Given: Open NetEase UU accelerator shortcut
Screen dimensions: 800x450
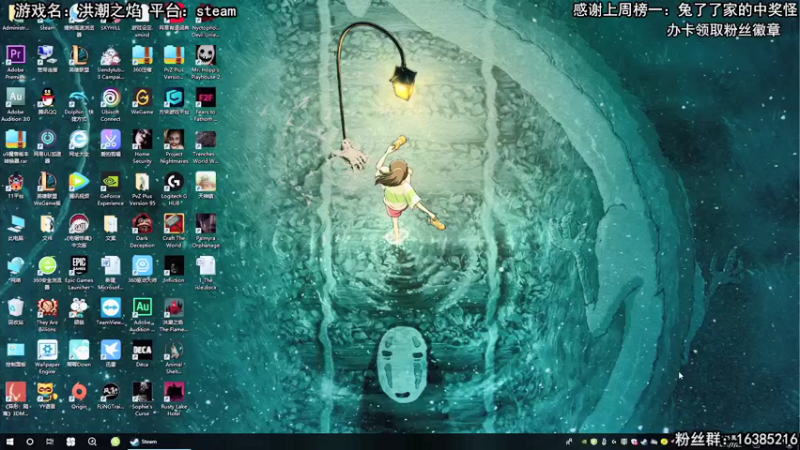Looking at the screenshot, I should coord(47,147).
